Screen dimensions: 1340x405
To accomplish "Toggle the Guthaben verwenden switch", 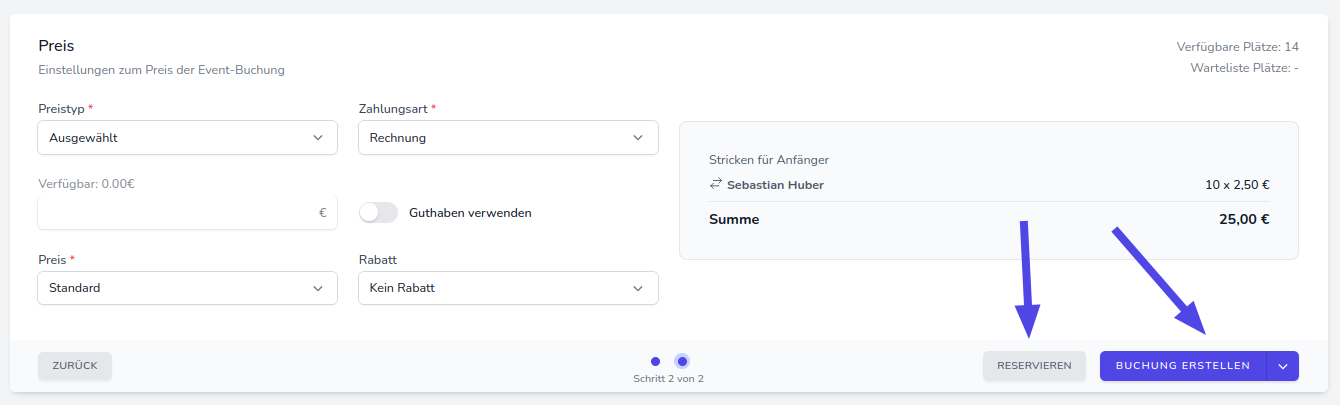I will pos(378,213).
